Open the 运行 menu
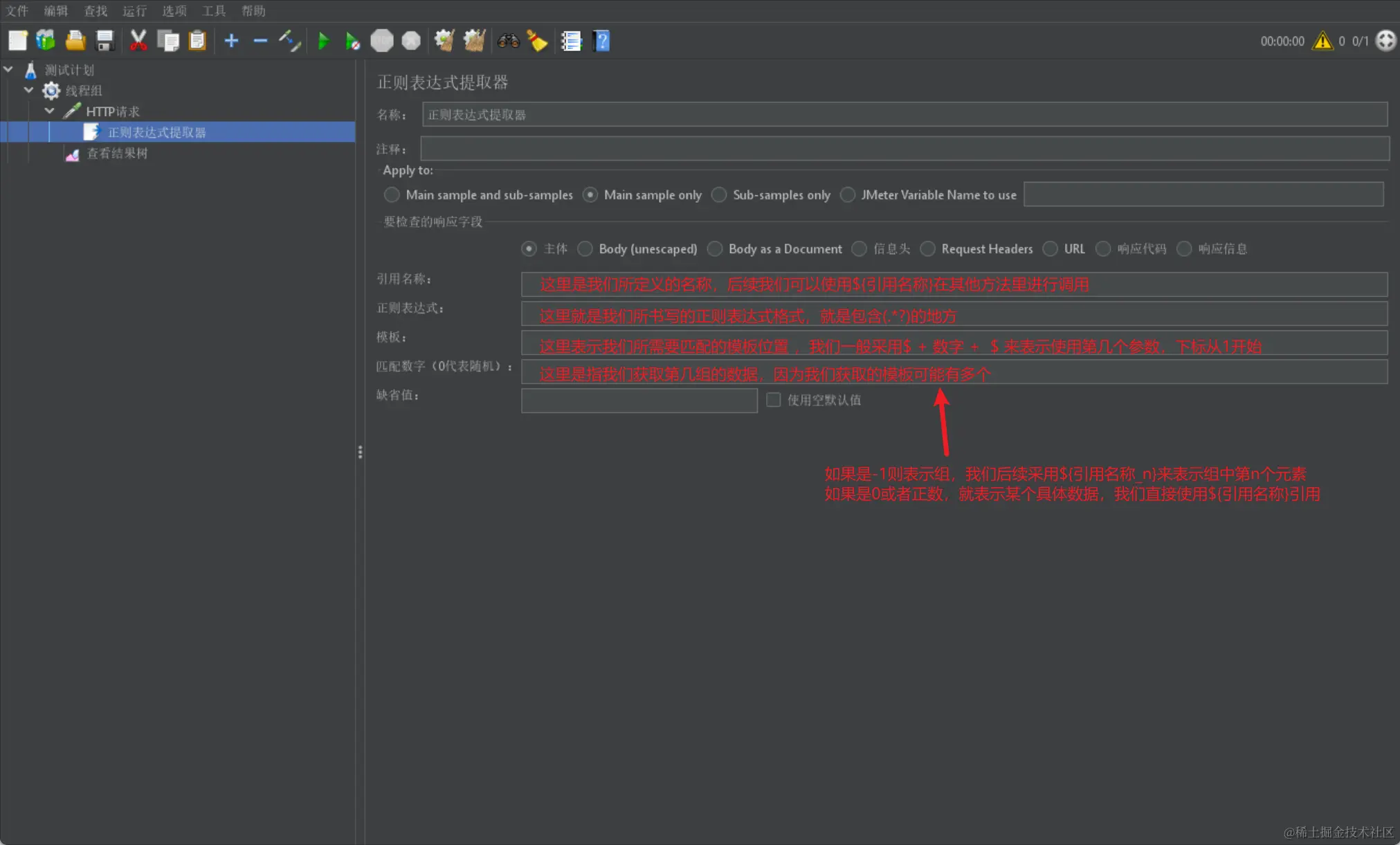The width and height of the screenshot is (1400, 845). click(x=134, y=10)
